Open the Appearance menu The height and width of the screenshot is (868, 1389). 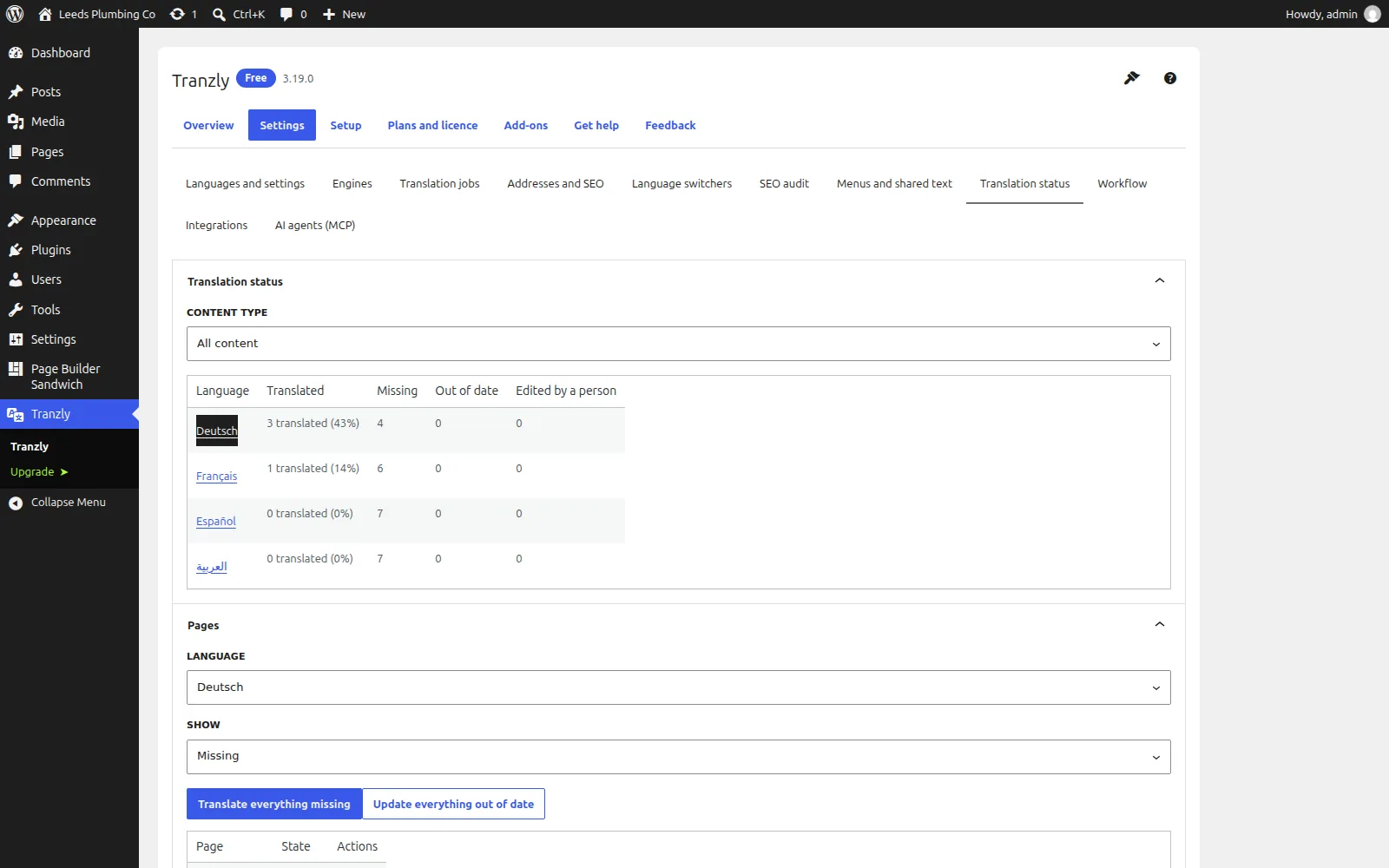69,220
